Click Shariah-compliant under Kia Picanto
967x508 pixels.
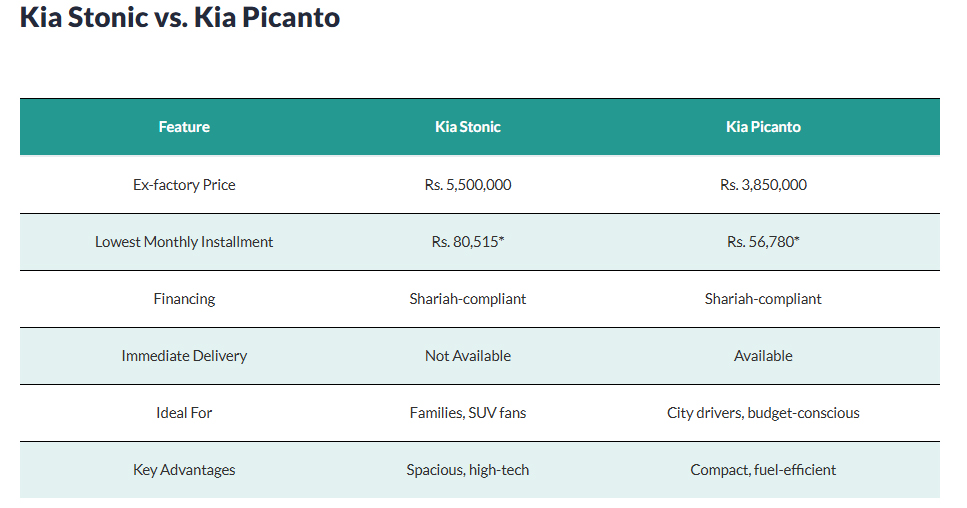click(763, 299)
